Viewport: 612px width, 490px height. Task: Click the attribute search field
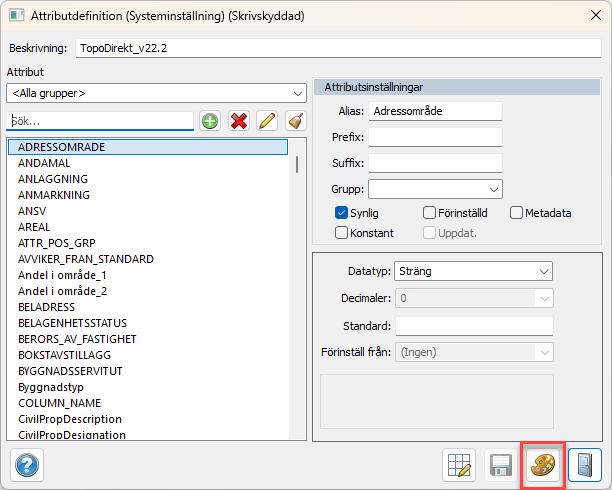pyautogui.click(x=99, y=120)
